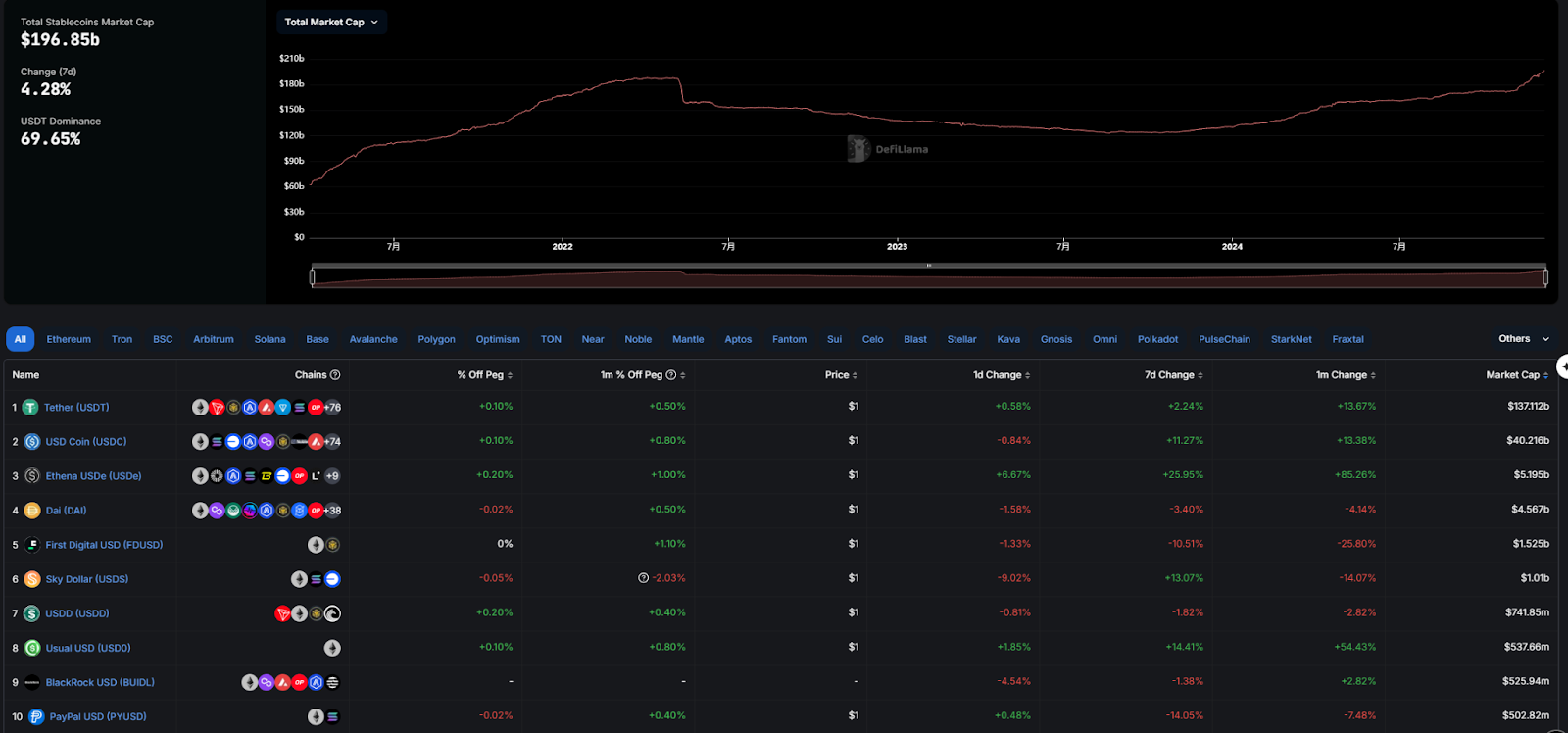
Task: Select the Arbitrum chain tab
Action: [x=213, y=339]
